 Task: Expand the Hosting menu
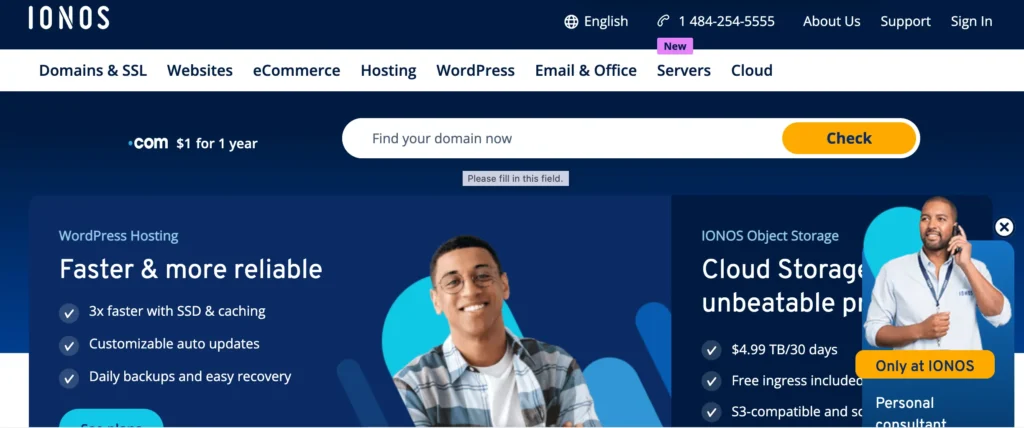[x=389, y=71]
